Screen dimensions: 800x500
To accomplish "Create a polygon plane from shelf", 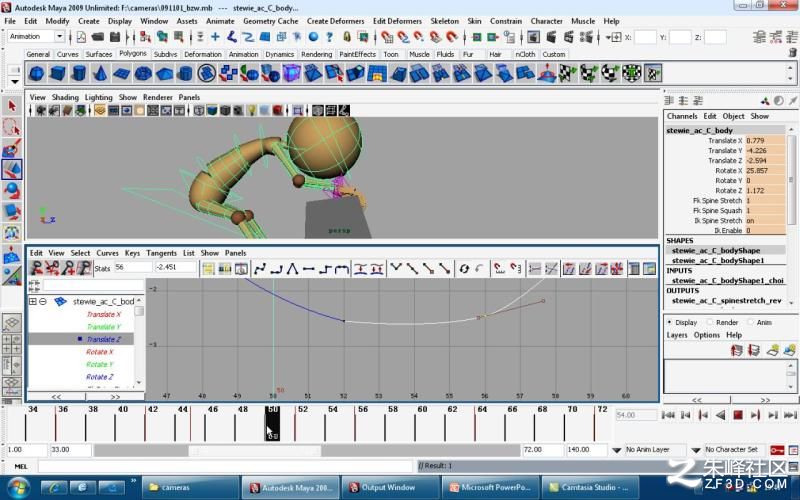I will (x=121, y=73).
